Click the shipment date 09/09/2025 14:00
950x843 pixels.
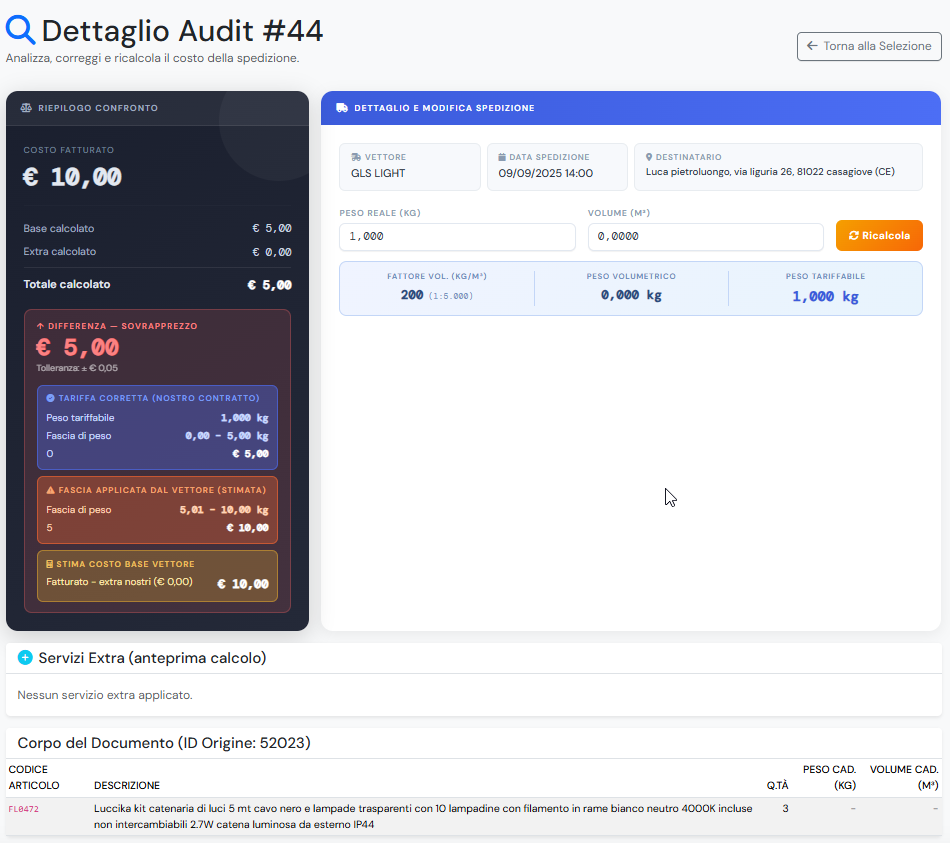pyautogui.click(x=546, y=173)
